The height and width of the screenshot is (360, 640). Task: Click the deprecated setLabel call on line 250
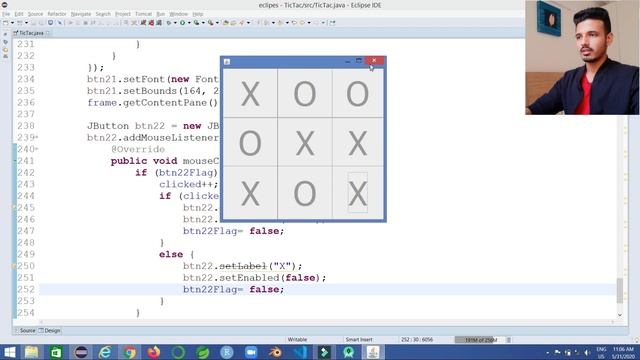pyautogui.click(x=243, y=266)
